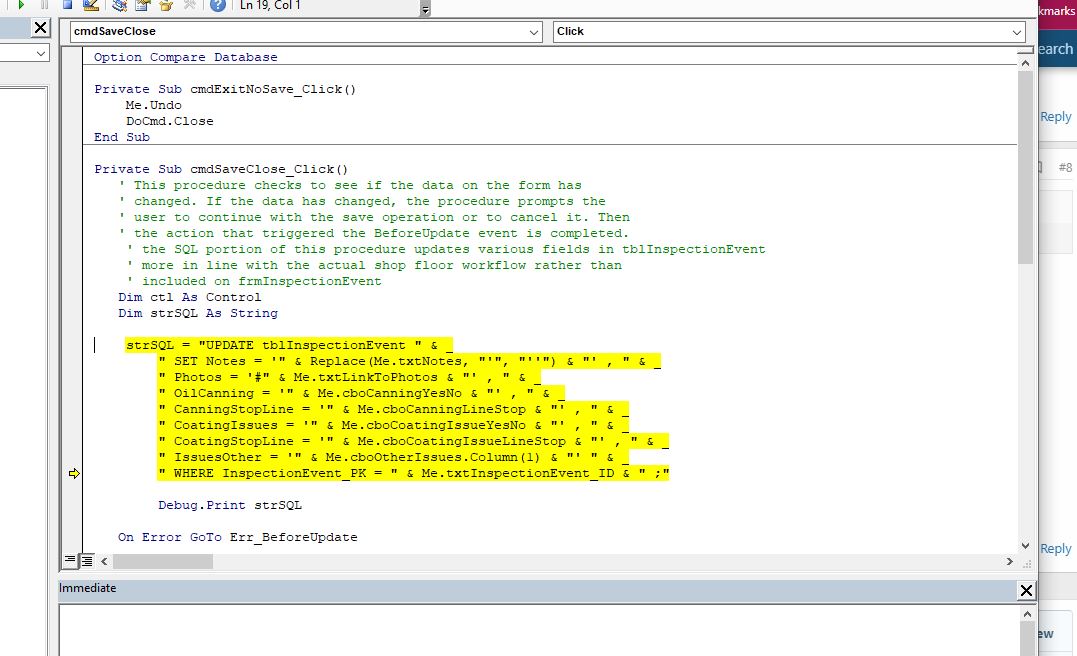Click the Ln 19, Col 1 position indicator
1077x656 pixels.
[x=270, y=5]
